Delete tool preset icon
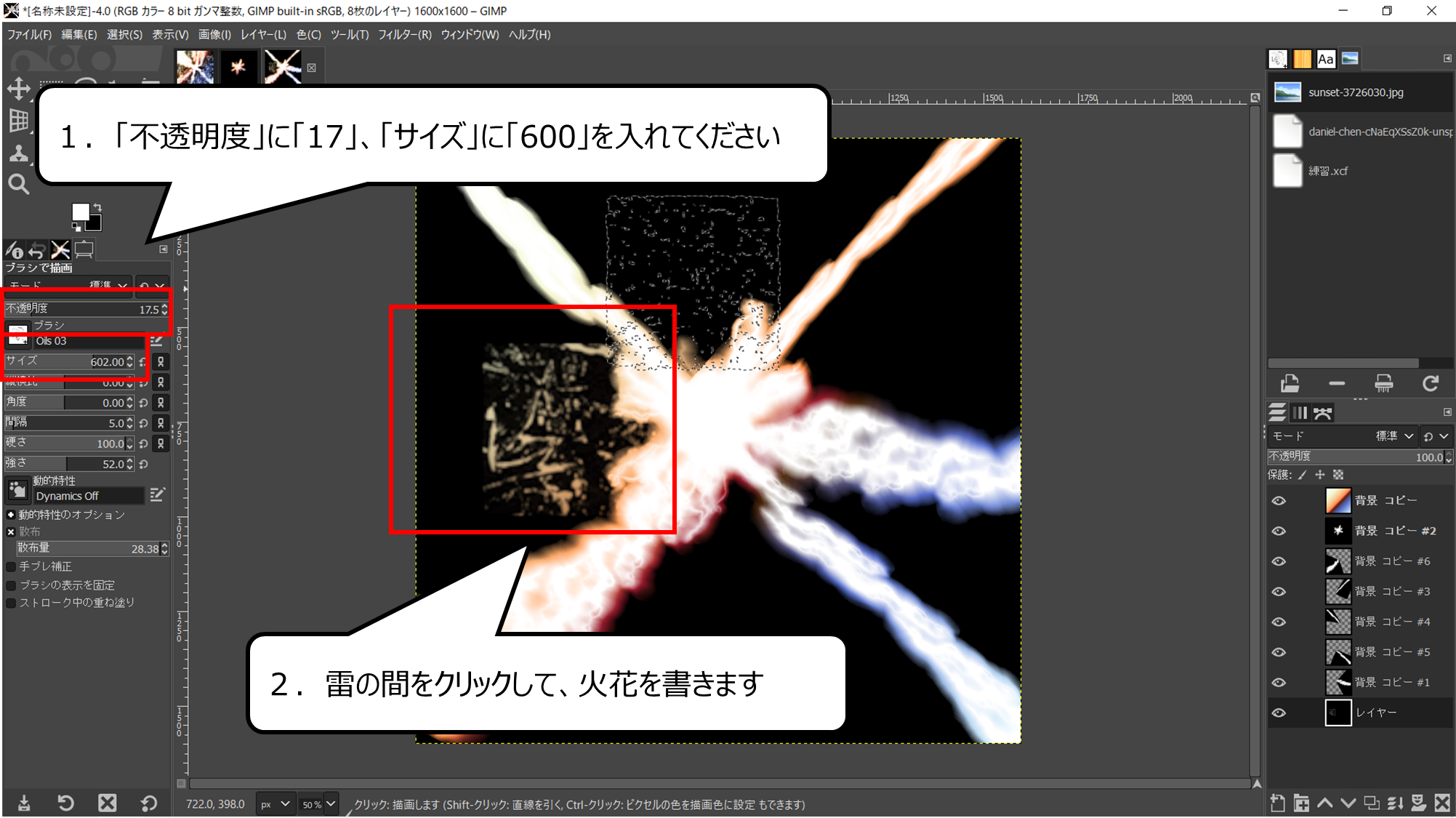1456x818 pixels. point(108,803)
